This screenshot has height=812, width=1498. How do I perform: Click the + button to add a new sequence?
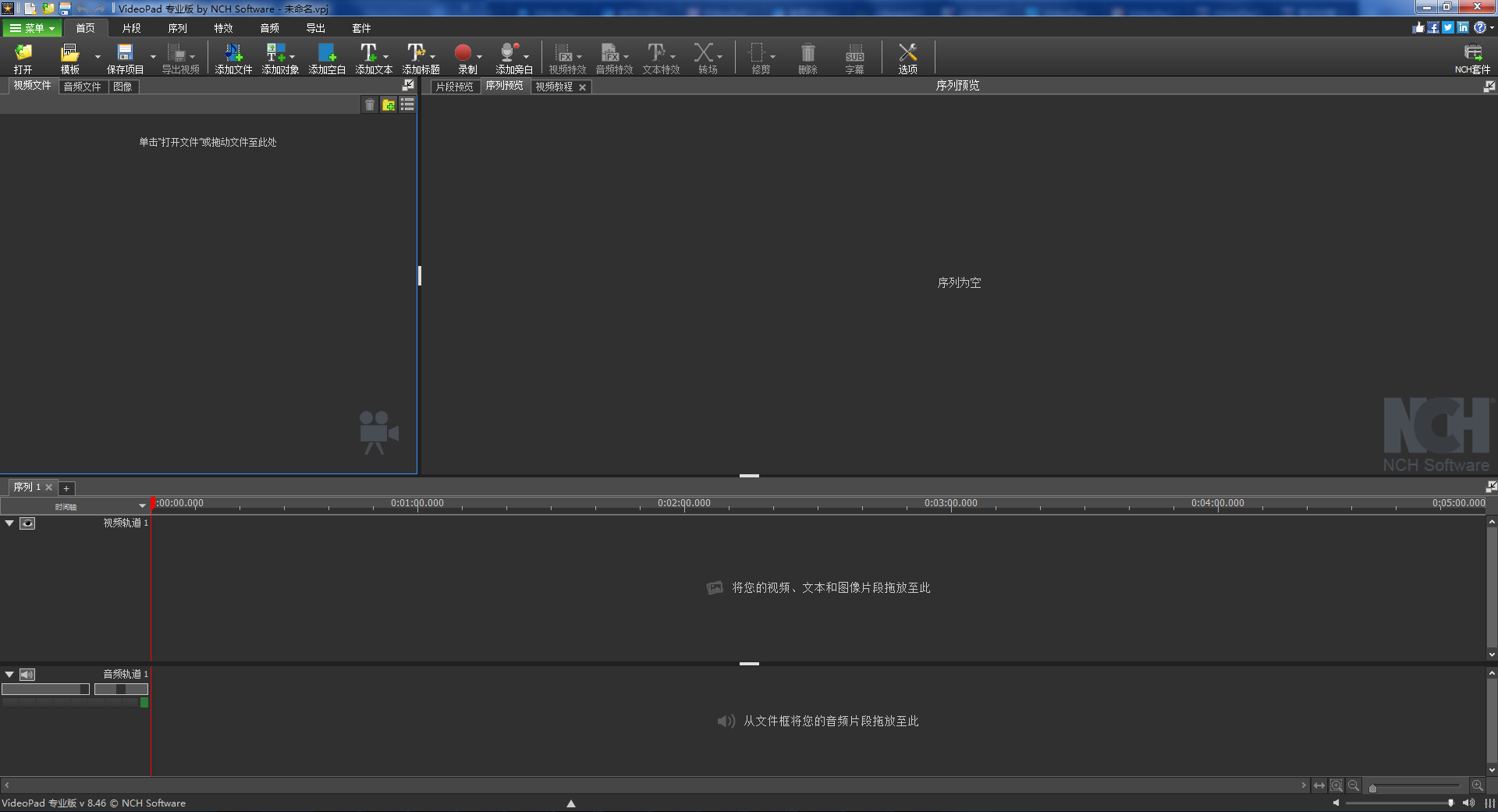click(66, 488)
